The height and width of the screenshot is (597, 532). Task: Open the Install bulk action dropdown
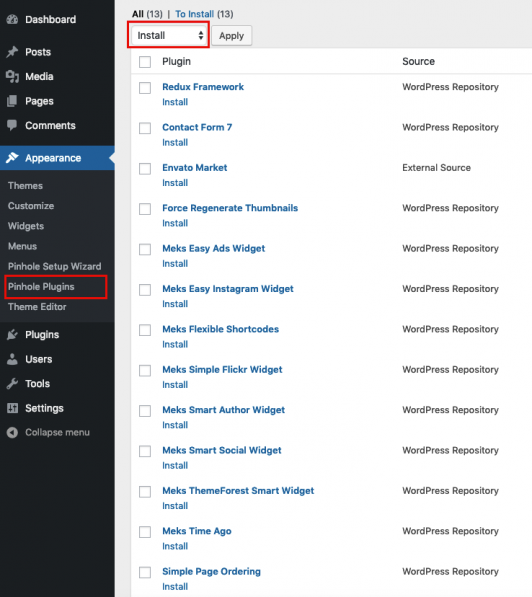(x=168, y=35)
